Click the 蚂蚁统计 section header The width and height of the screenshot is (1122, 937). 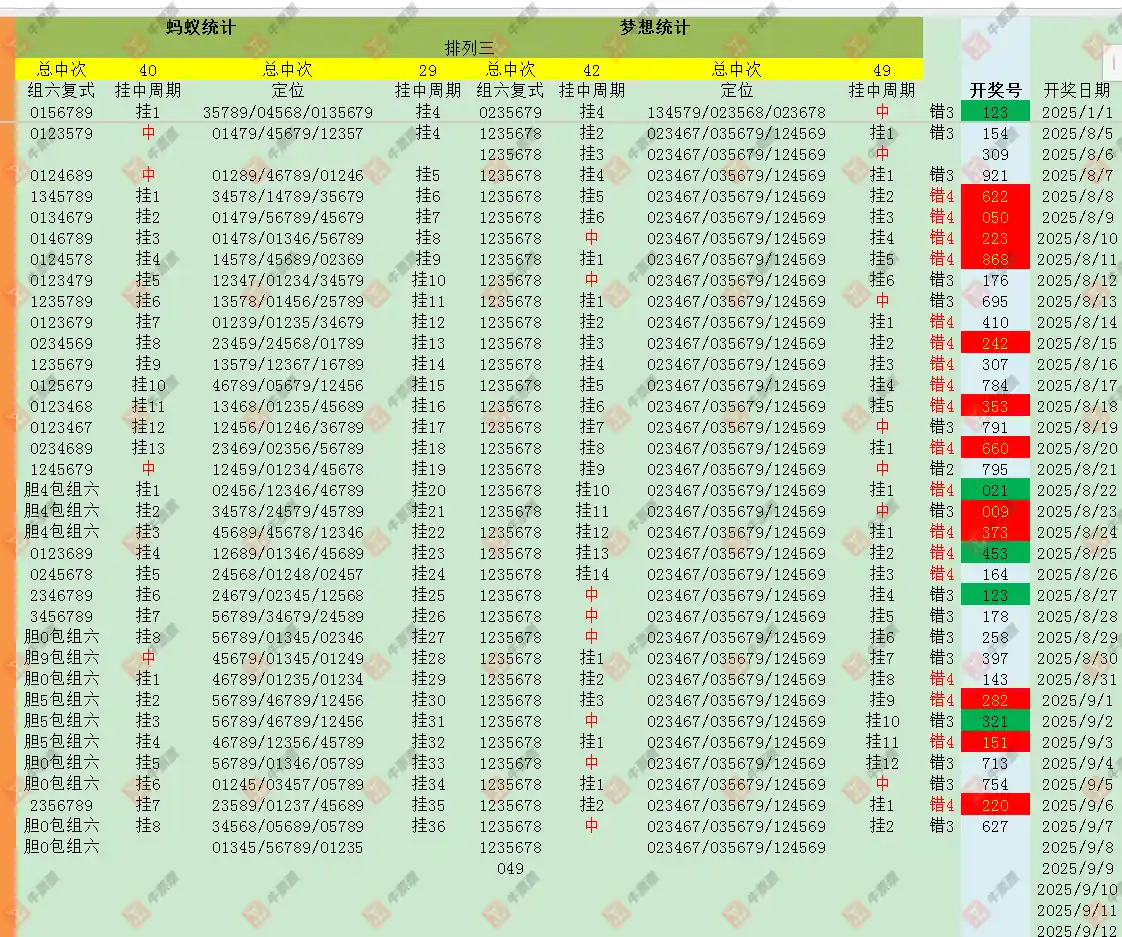coord(201,28)
